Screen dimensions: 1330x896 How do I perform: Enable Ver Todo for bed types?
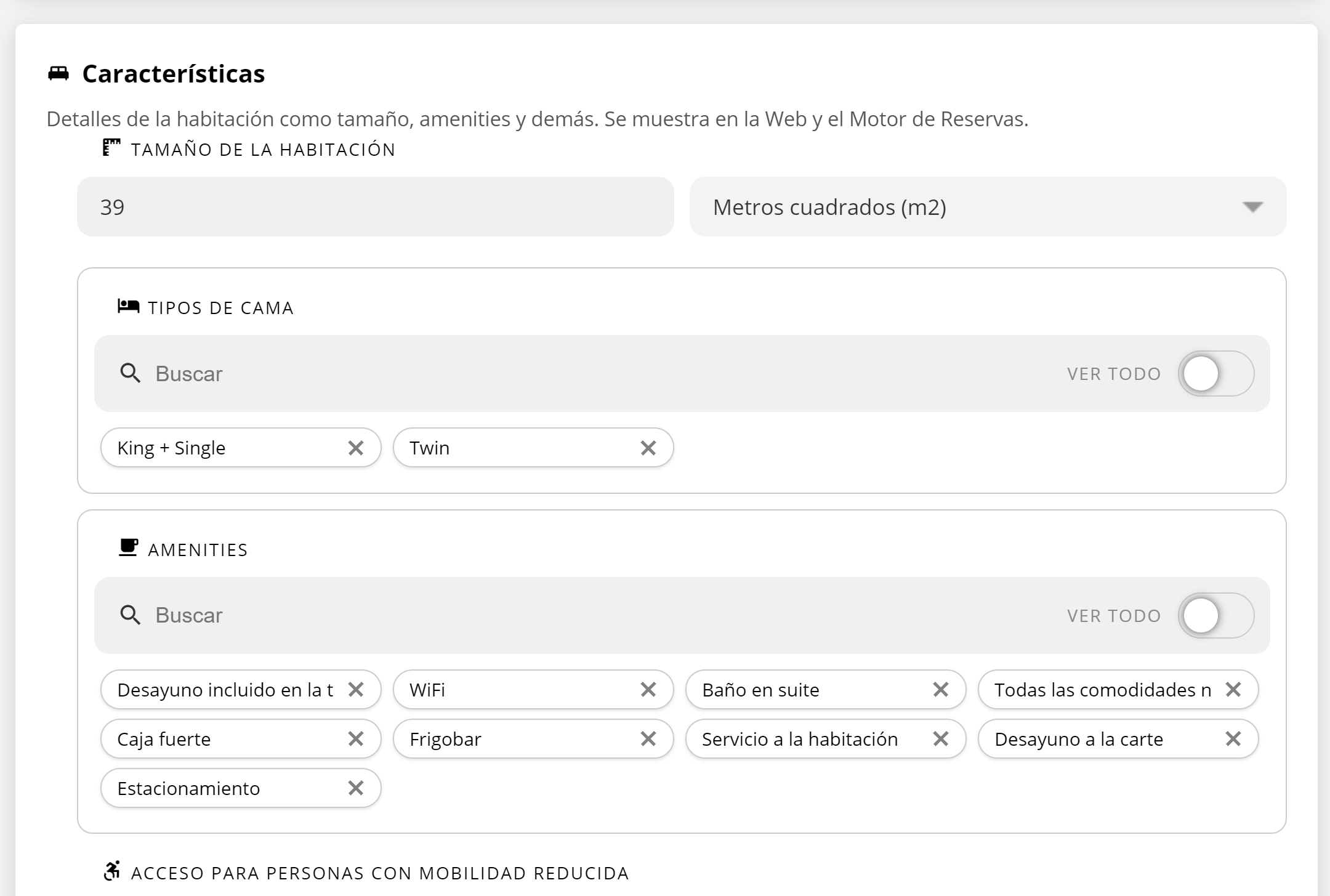[x=1215, y=373]
